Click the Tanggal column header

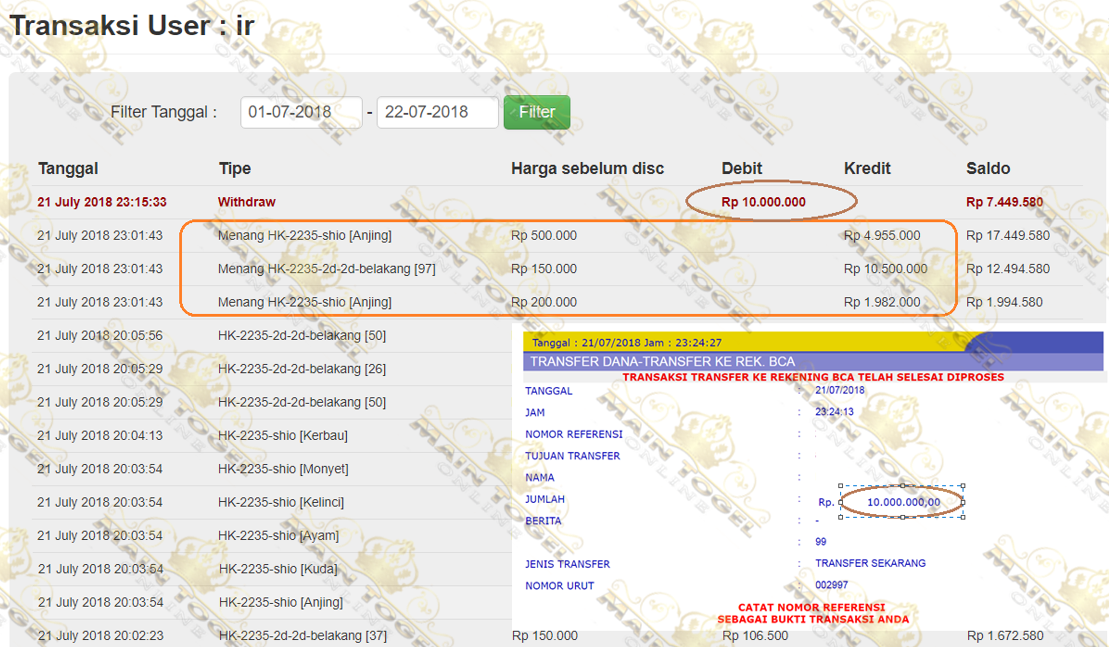(68, 168)
